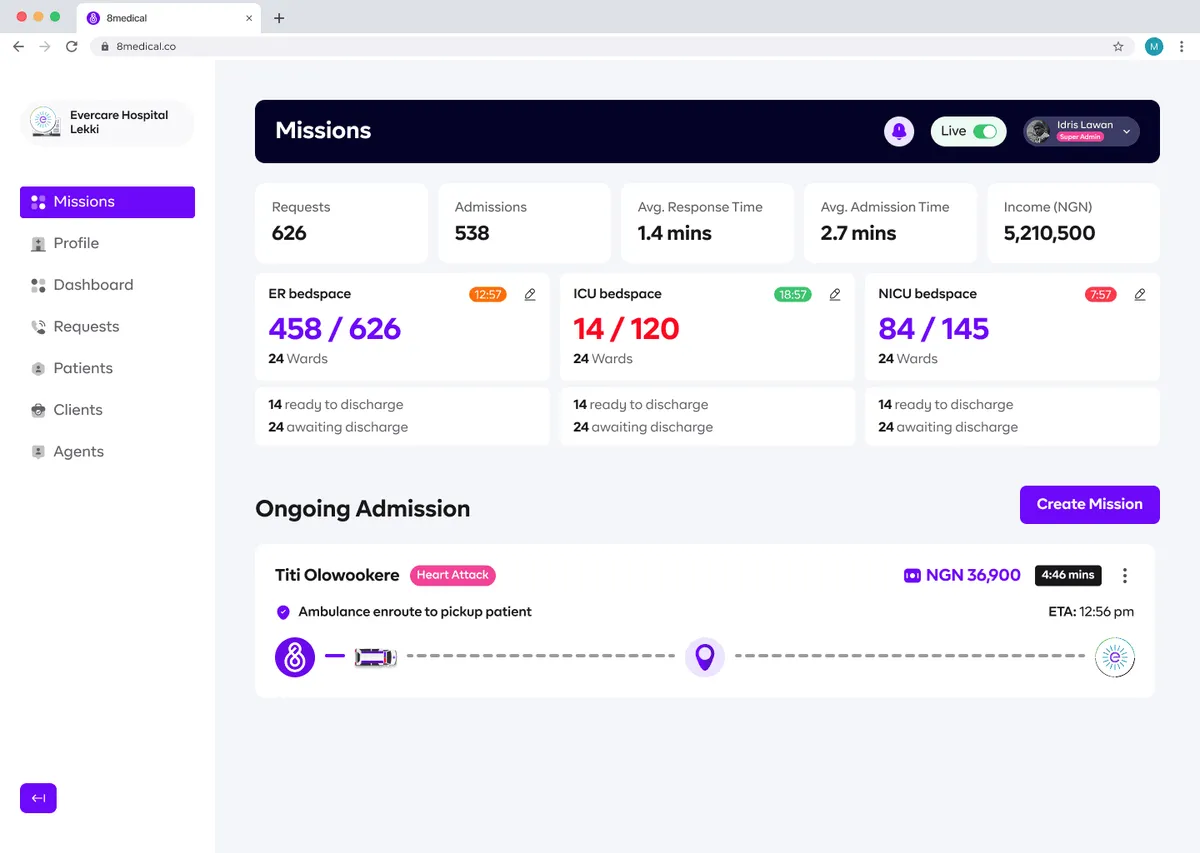1200x853 pixels.
Task: Click the destination hospital icon on route
Action: [x=1115, y=657]
